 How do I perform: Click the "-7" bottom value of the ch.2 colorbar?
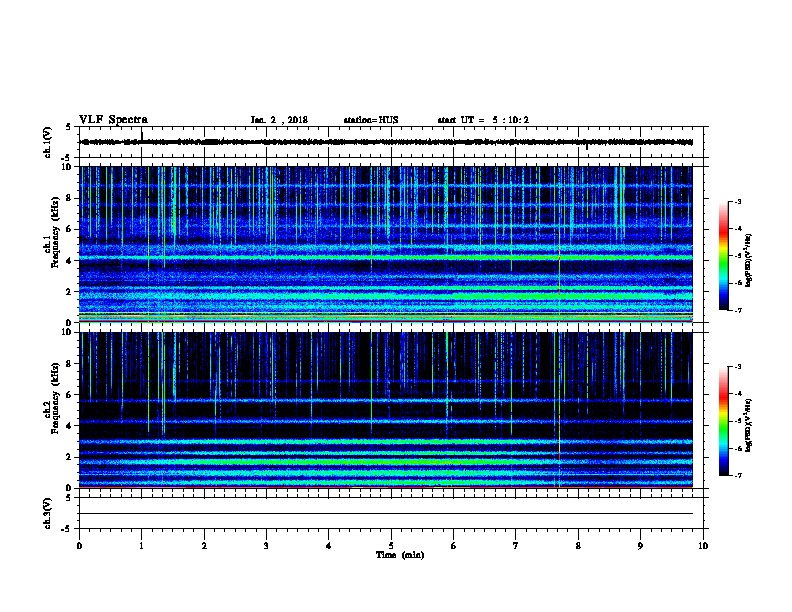(738, 476)
